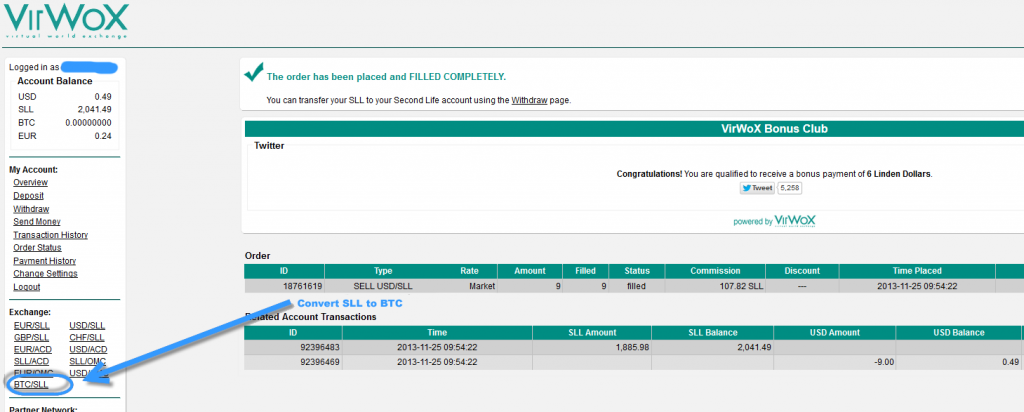Click the VirWoX logo at page top

point(67,20)
